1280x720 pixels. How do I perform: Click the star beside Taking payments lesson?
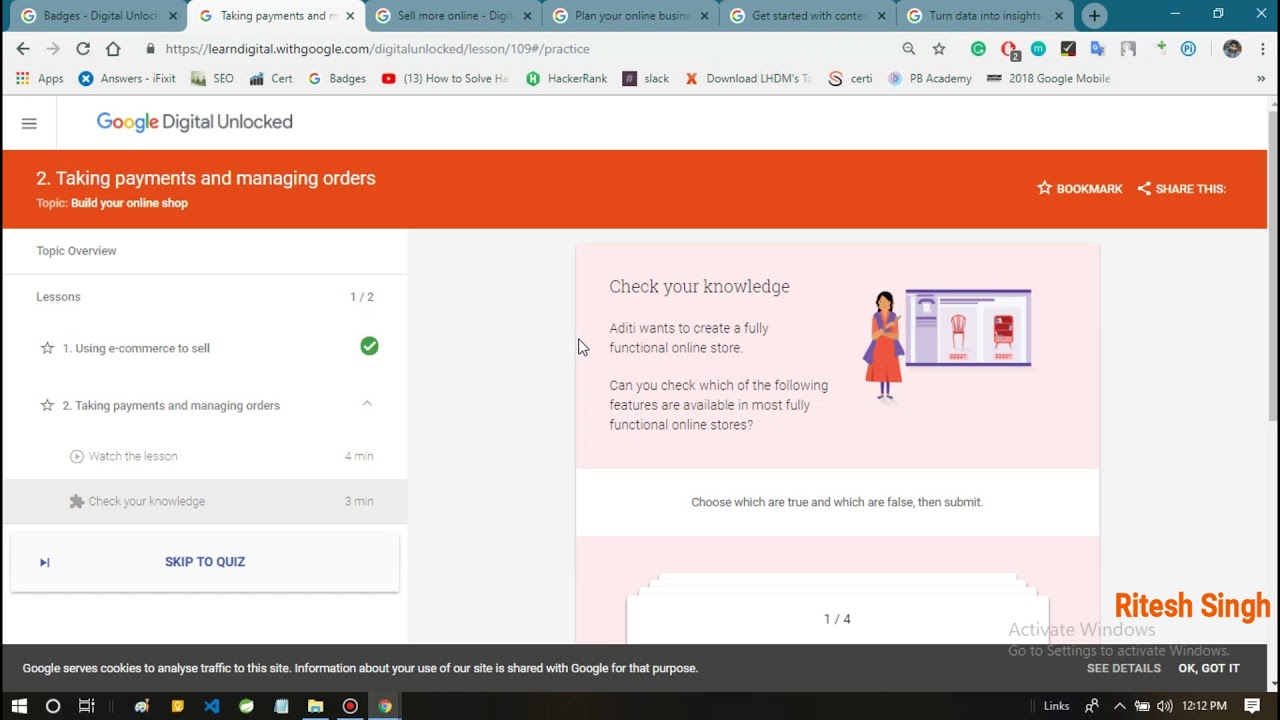point(47,405)
